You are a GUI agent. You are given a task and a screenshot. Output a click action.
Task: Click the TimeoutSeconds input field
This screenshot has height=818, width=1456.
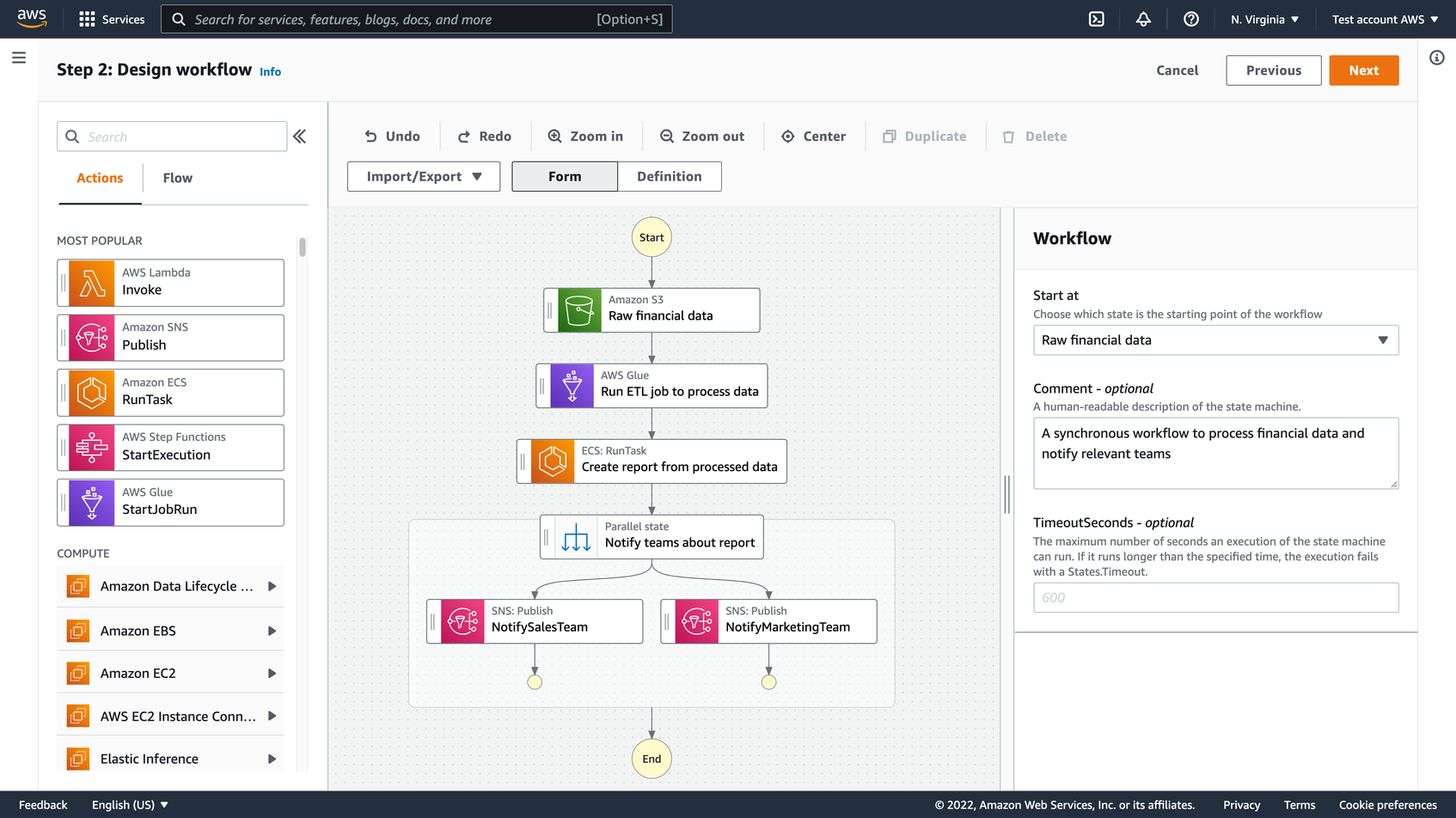1214,597
